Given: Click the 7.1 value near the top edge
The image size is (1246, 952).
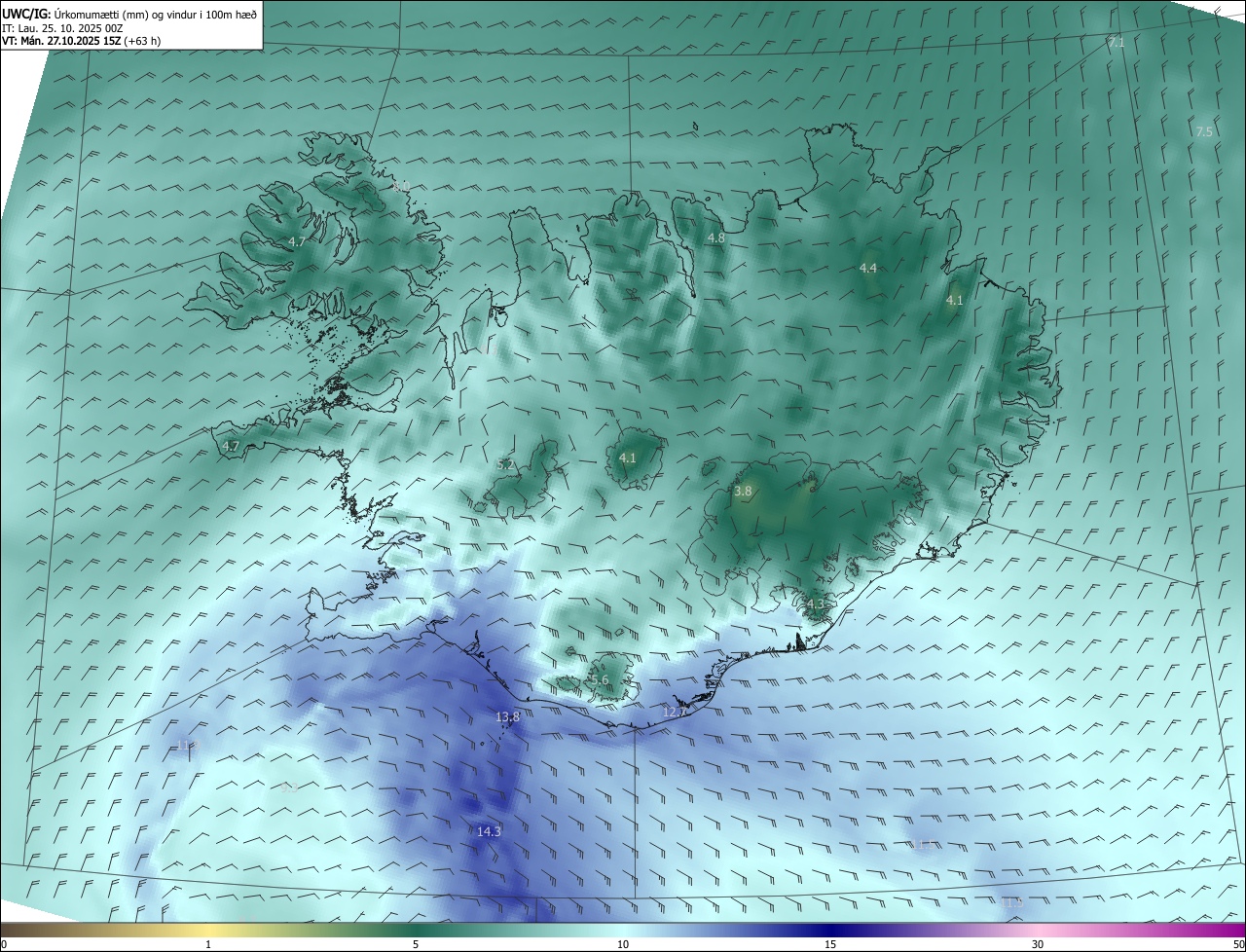Looking at the screenshot, I should point(1117,43).
